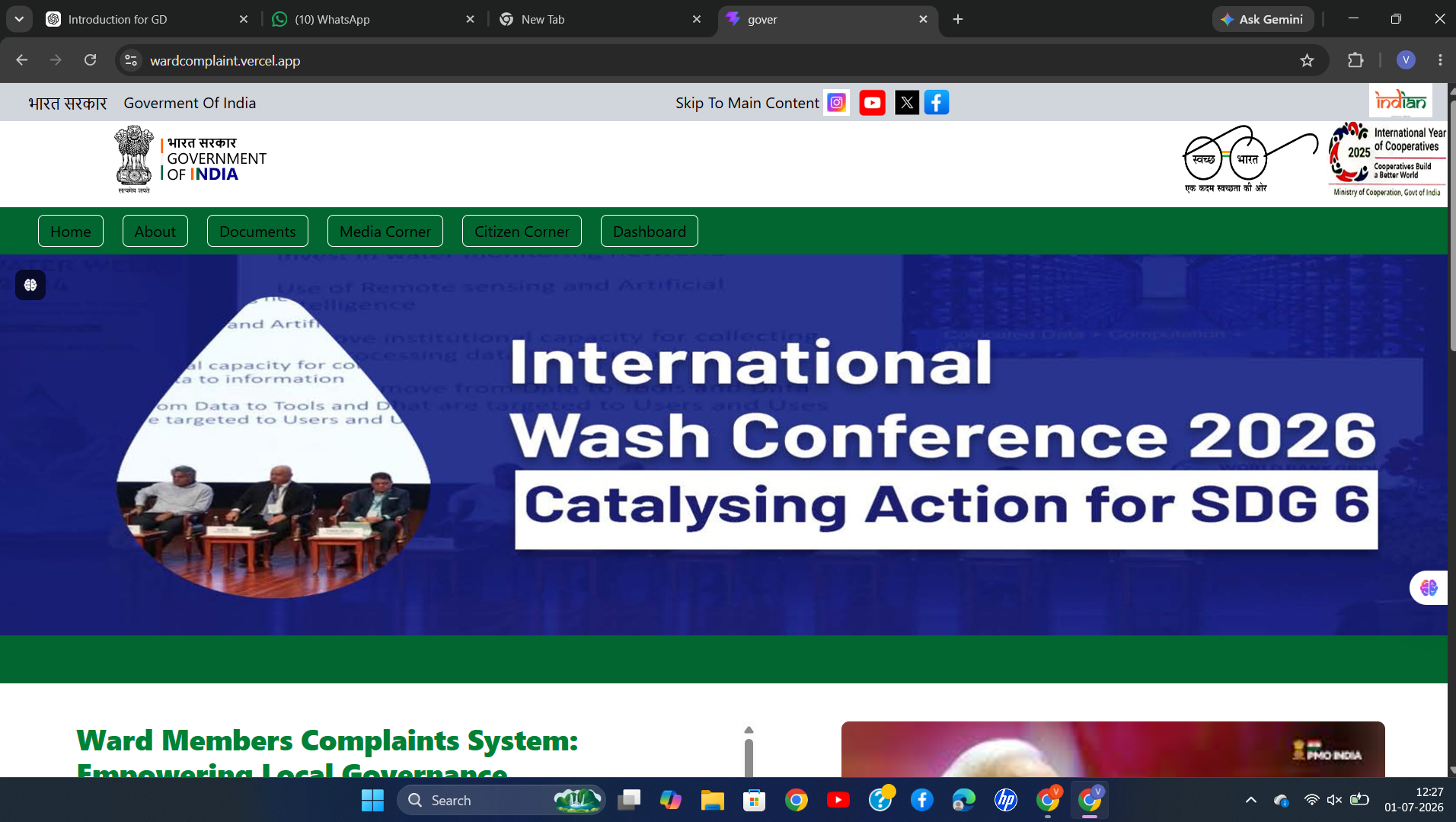Switch to Introduction for GD tab
Viewport: 1456px width, 822px height.
point(147,19)
